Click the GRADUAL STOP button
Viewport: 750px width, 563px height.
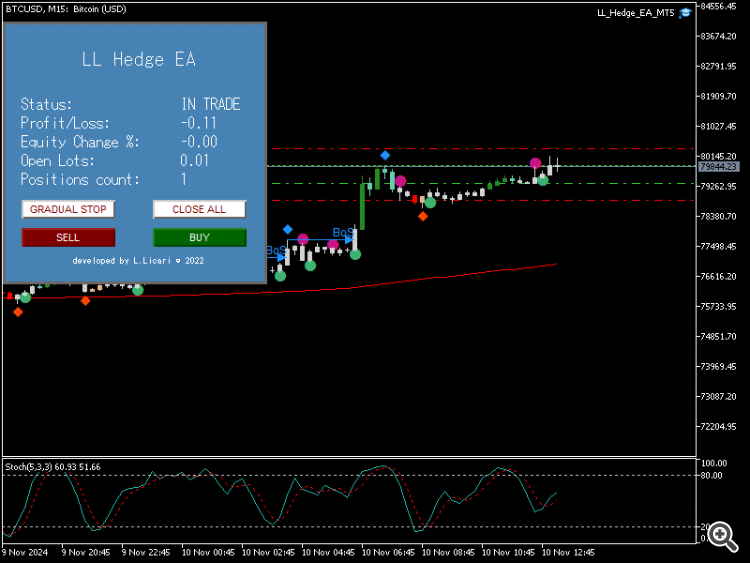68,209
